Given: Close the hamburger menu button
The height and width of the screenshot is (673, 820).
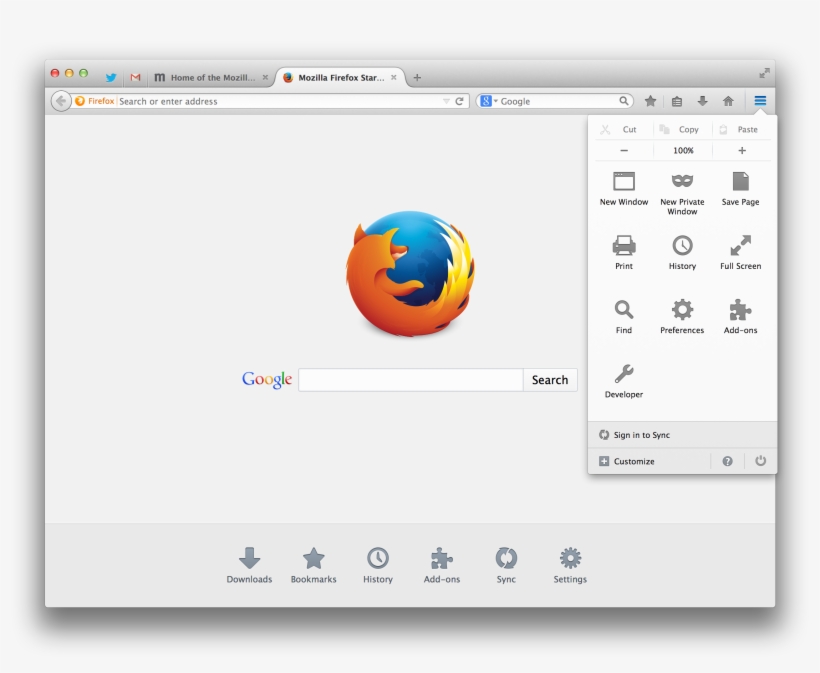Looking at the screenshot, I should click(761, 101).
